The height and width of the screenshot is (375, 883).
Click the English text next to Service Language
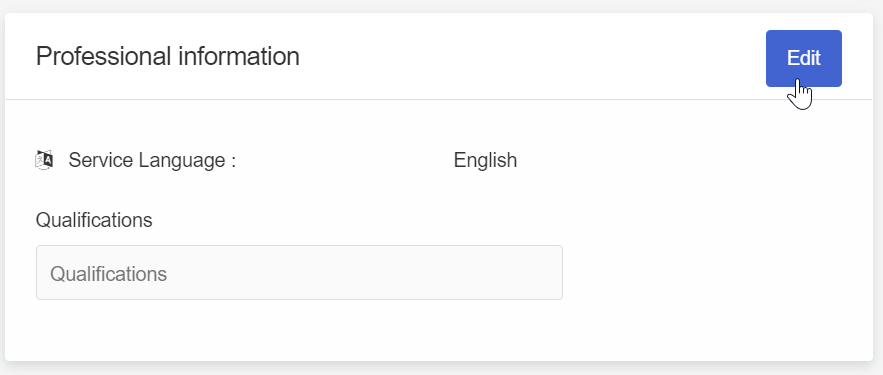click(x=485, y=160)
